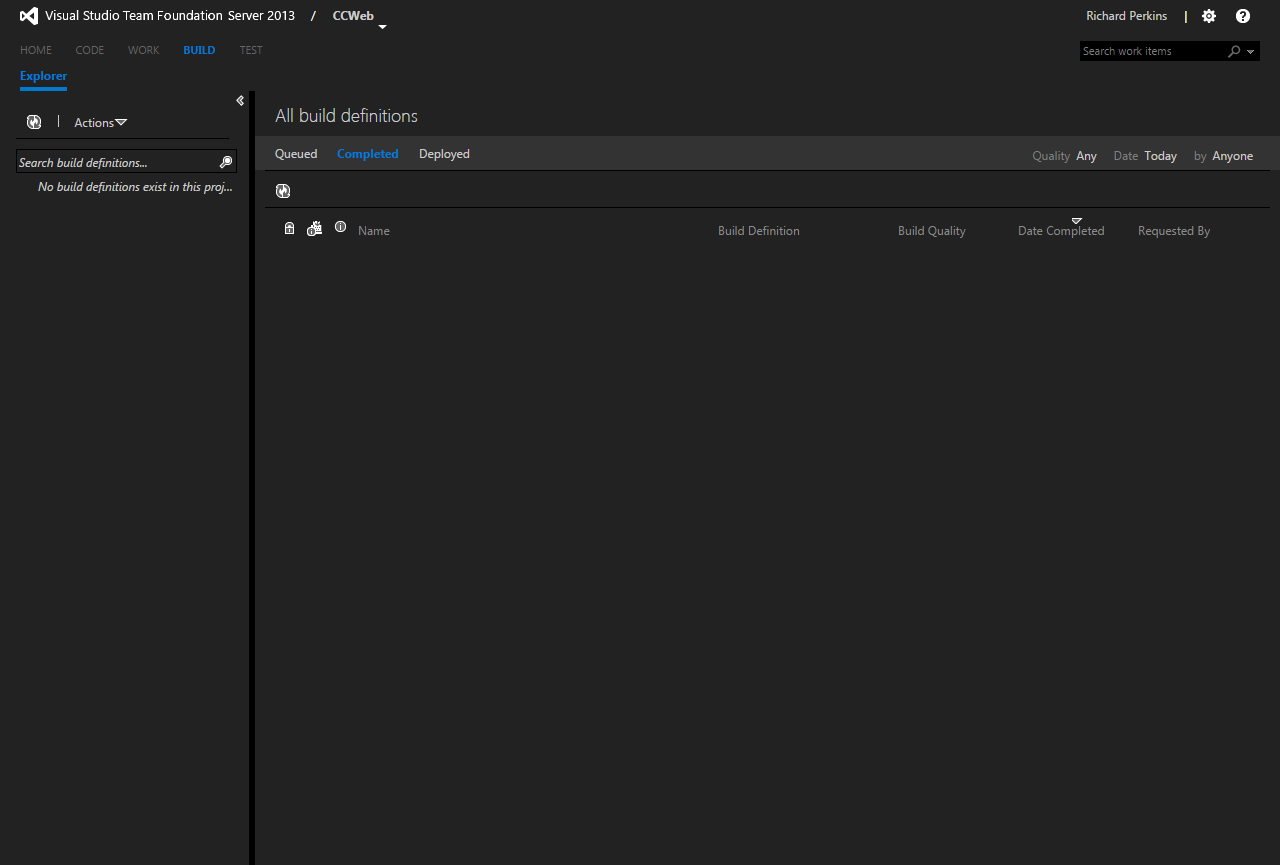Switch to the Completed builds tab
Screen dimensions: 1280x865
coord(368,154)
